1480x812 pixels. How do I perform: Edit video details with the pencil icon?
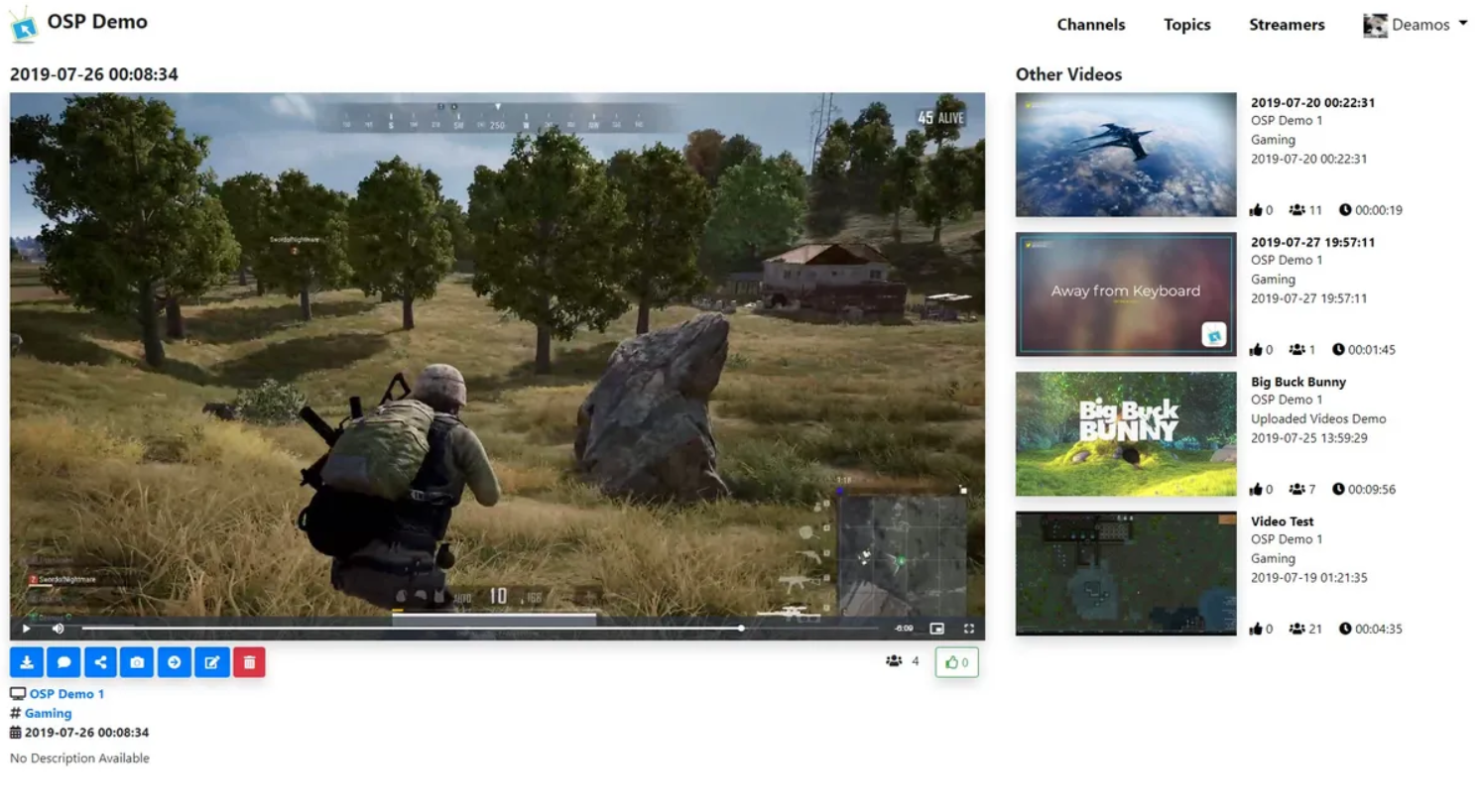point(211,662)
